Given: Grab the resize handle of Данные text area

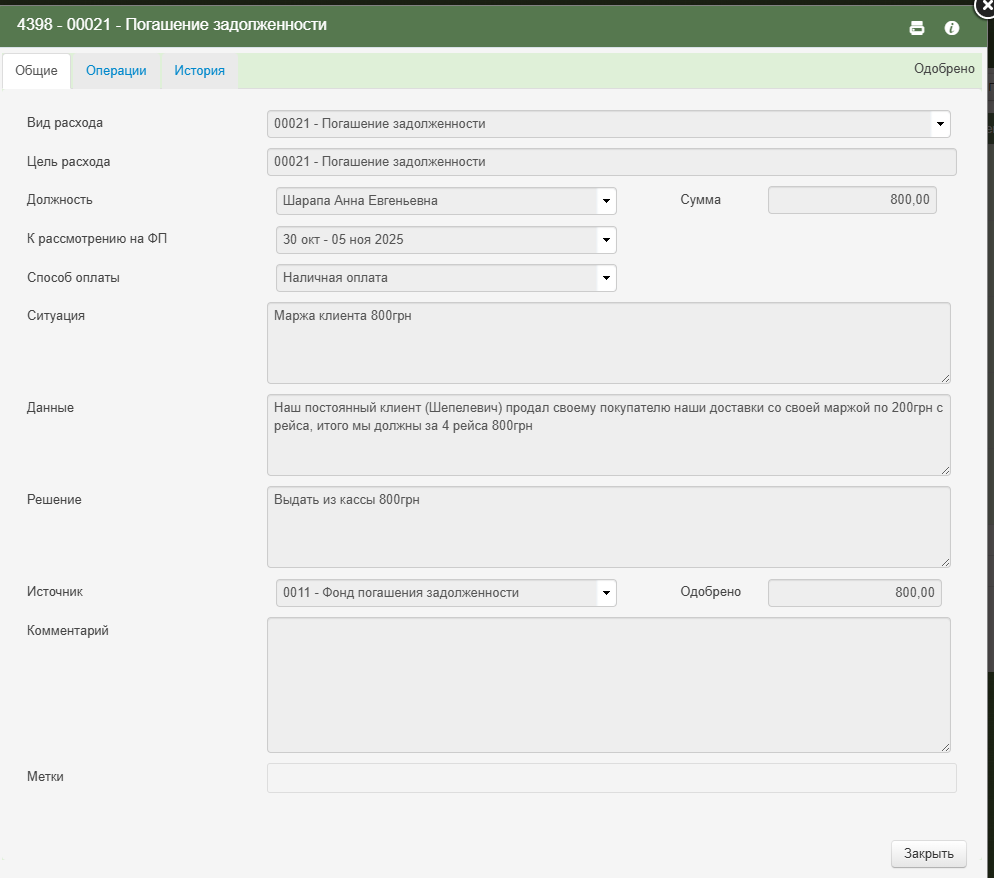Looking at the screenshot, I should click(x=945, y=470).
